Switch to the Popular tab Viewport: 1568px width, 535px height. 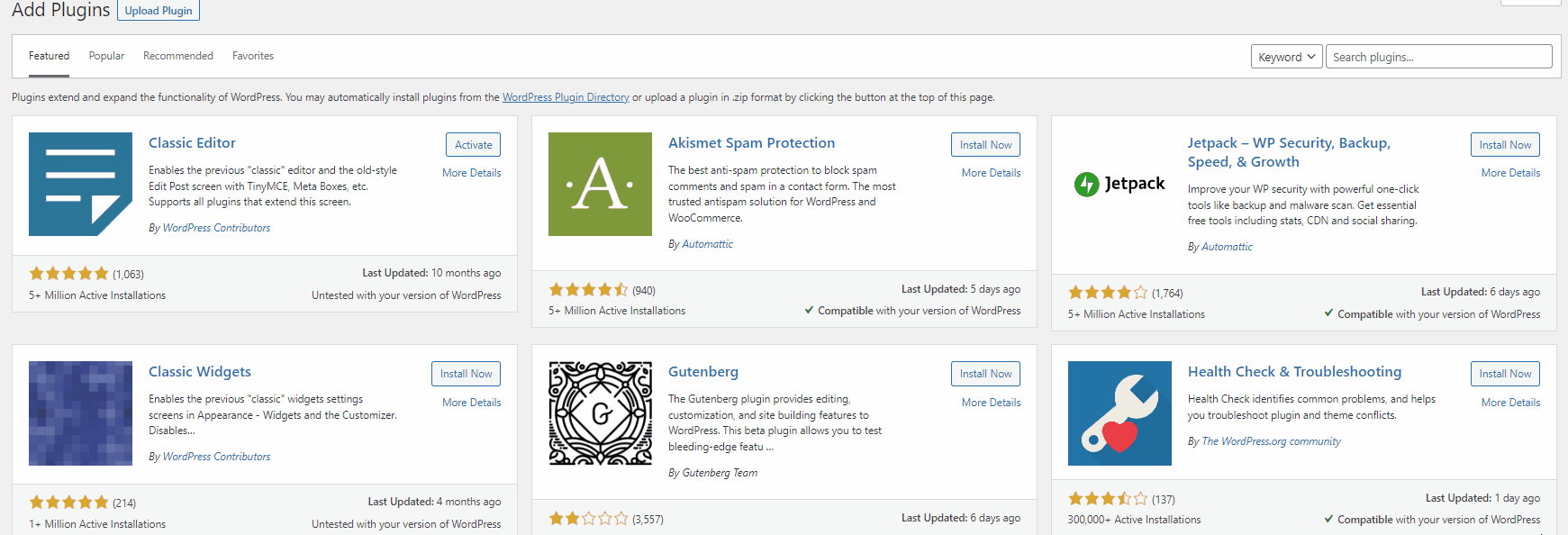tap(106, 56)
